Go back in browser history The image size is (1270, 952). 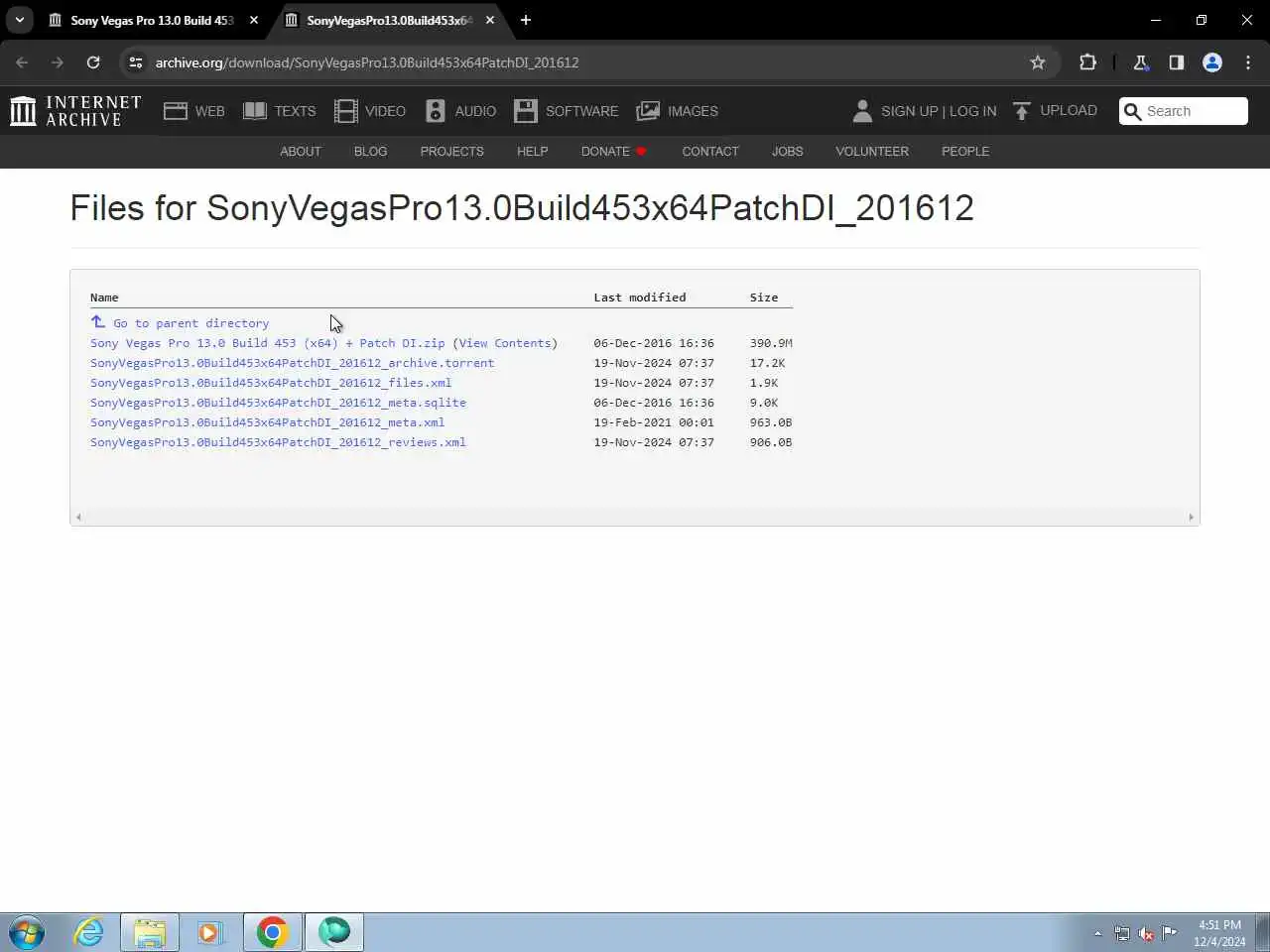coord(22,62)
